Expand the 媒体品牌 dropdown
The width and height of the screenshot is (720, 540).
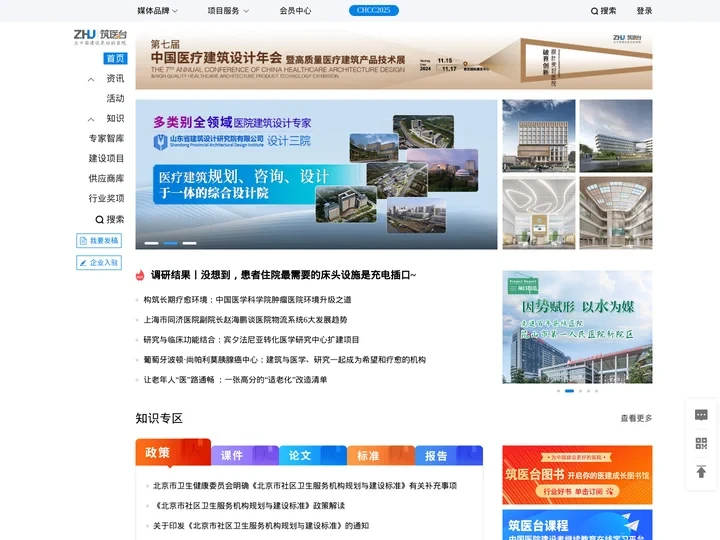click(x=158, y=11)
